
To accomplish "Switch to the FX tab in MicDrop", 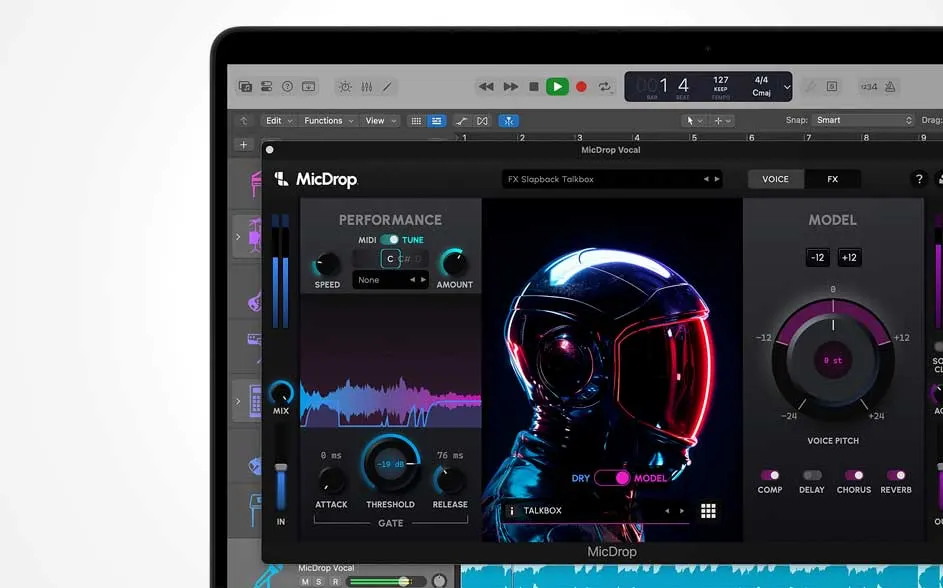I will click(x=833, y=179).
